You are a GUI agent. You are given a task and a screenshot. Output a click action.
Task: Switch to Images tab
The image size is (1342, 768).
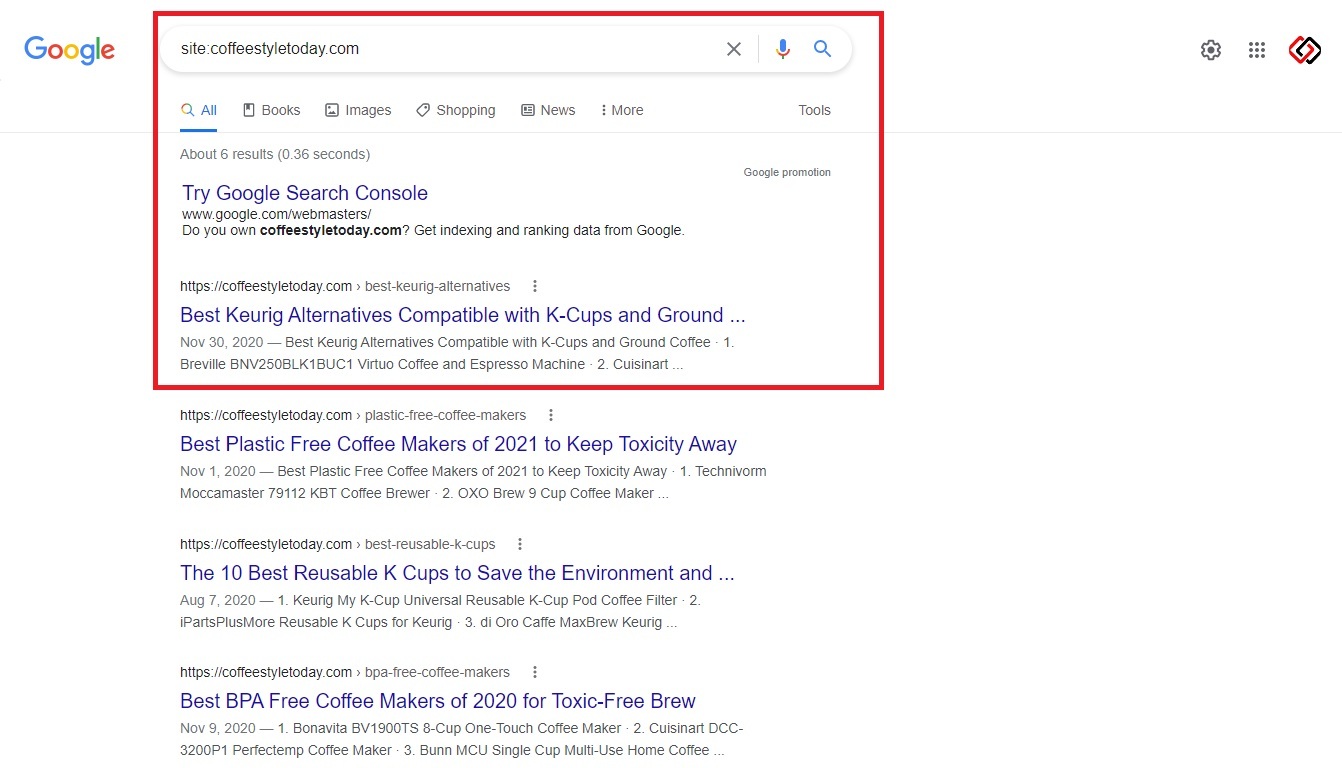point(358,110)
